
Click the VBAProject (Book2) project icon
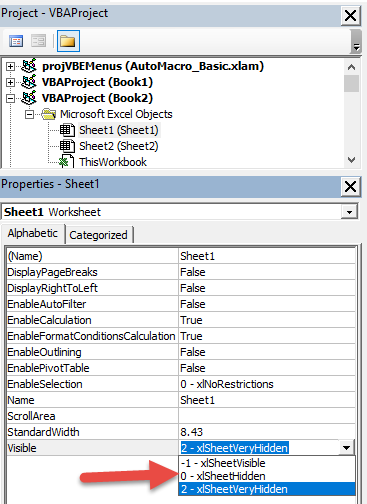coord(29,98)
